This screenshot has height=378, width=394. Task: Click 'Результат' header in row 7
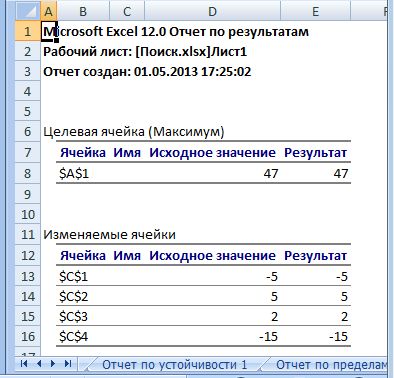(315, 153)
